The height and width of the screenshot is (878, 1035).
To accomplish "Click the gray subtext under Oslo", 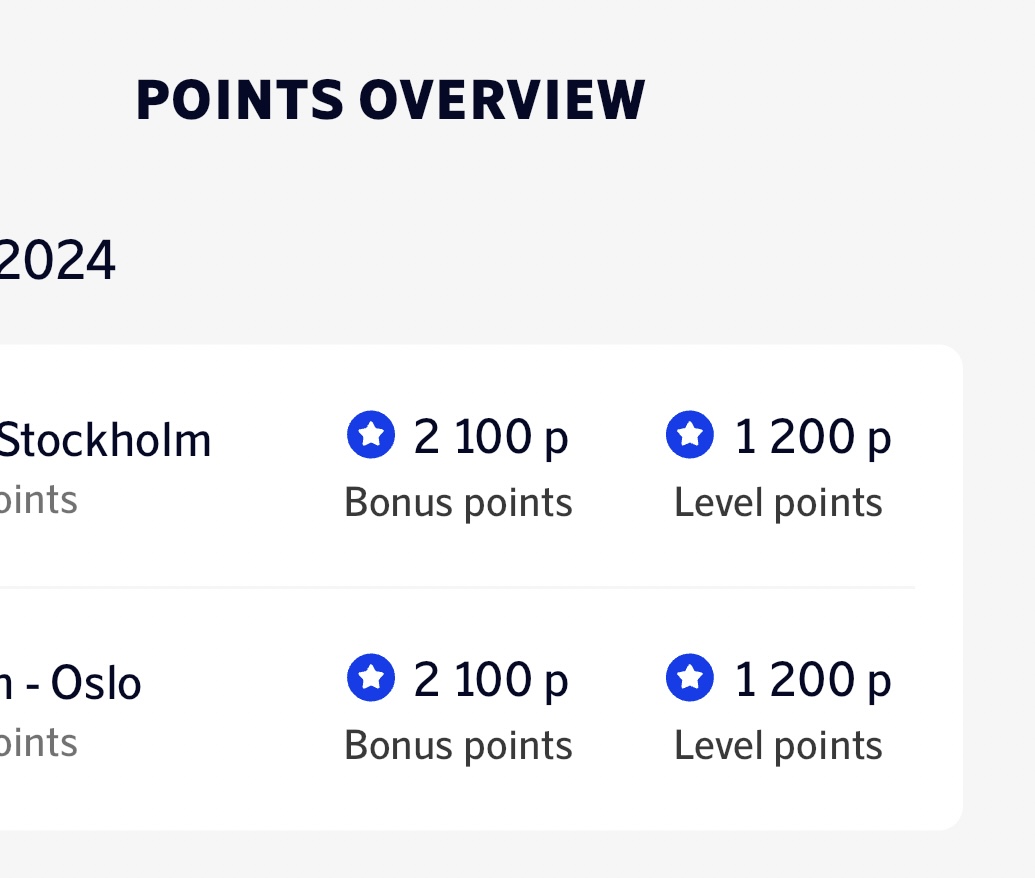I will [x=38, y=743].
